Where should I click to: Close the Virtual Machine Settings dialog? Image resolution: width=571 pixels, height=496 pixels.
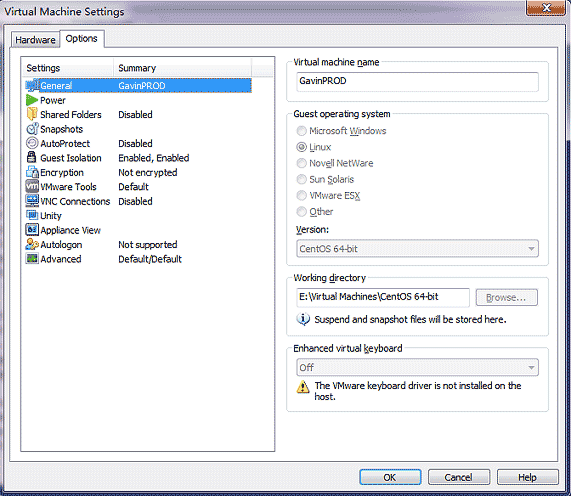point(546,8)
